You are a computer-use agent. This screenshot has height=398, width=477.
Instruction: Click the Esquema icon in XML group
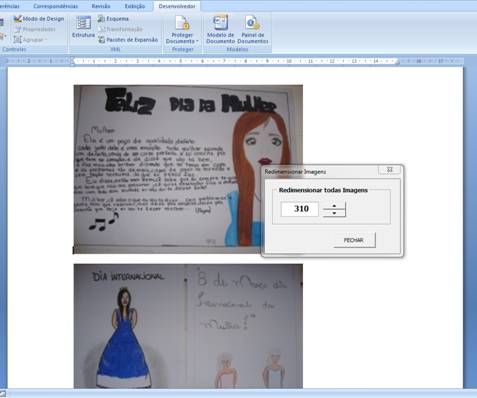(x=101, y=19)
